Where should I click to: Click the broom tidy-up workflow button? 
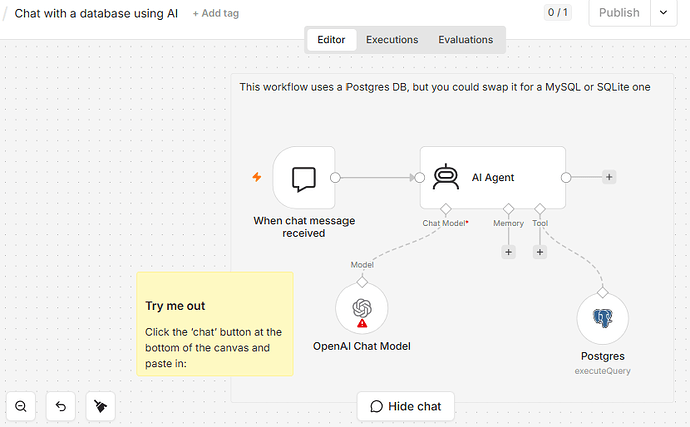101,406
